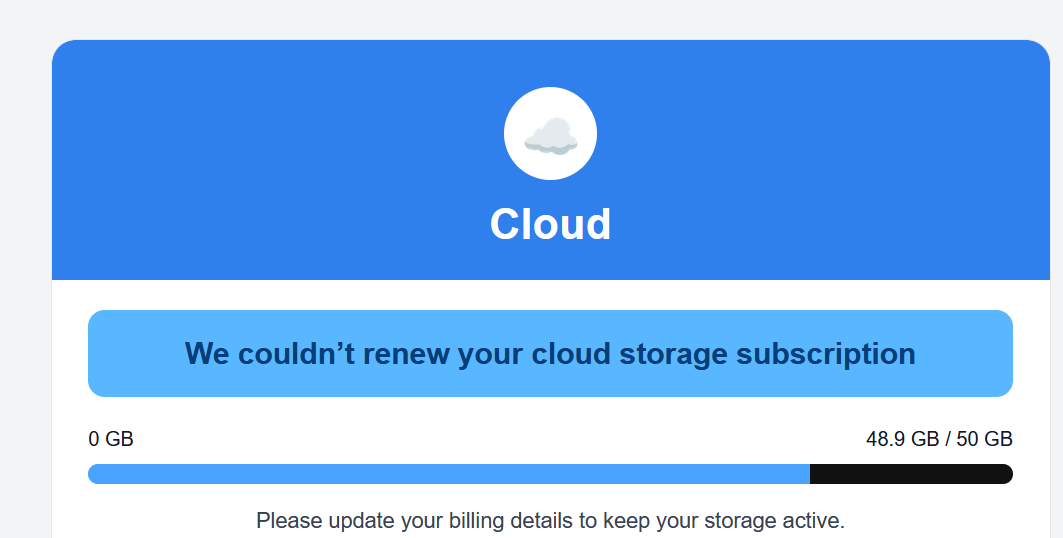This screenshot has width=1063, height=538.
Task: Click the "0 GB" storage label
Action: (x=111, y=439)
